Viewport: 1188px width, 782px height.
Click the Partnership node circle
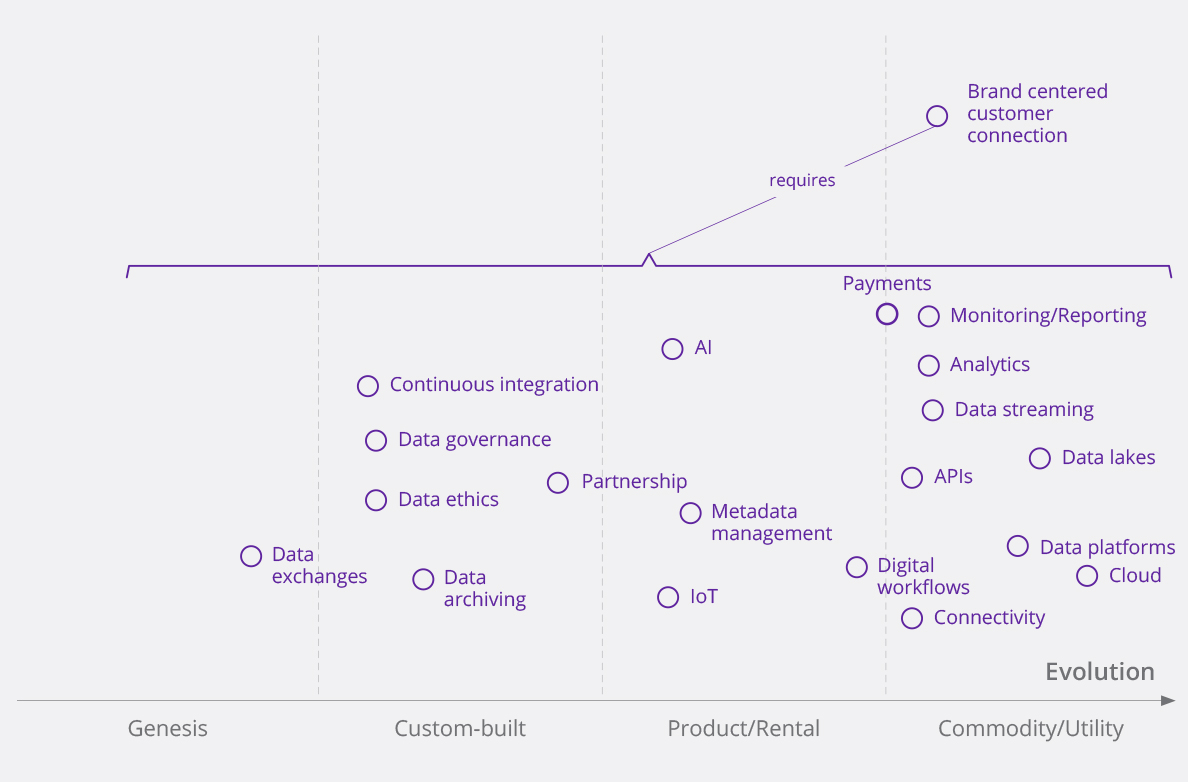point(558,483)
